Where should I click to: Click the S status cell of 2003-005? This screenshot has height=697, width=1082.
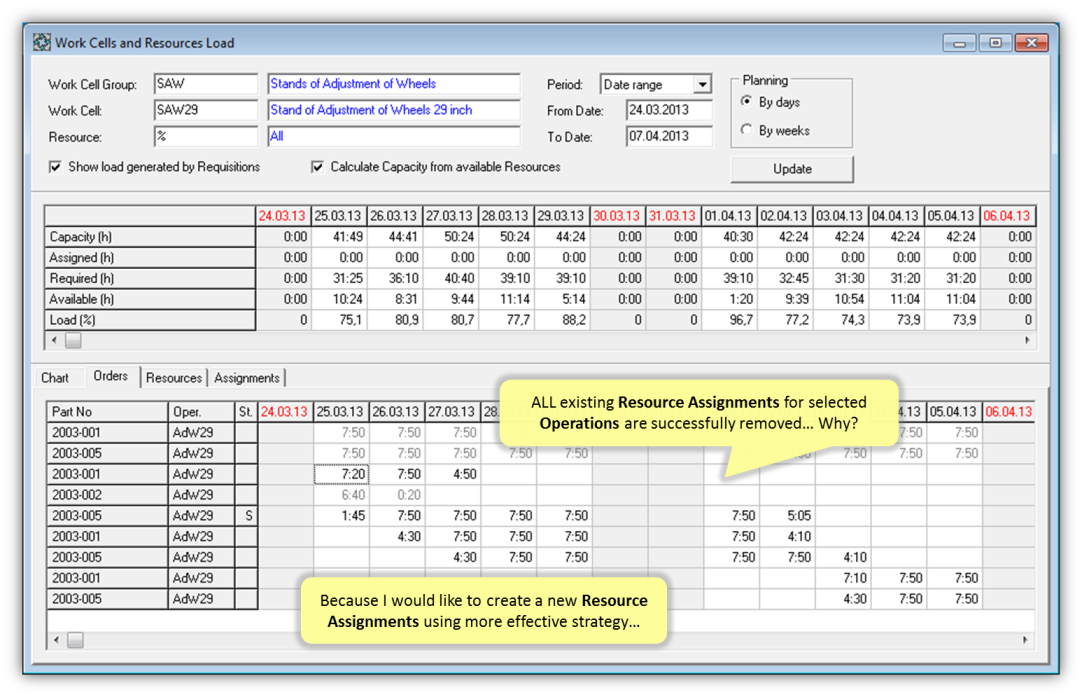coord(246,516)
